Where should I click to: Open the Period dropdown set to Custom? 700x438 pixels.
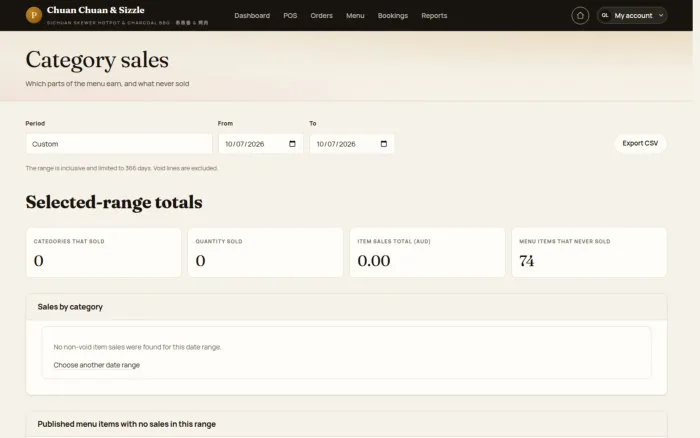pyautogui.click(x=119, y=144)
